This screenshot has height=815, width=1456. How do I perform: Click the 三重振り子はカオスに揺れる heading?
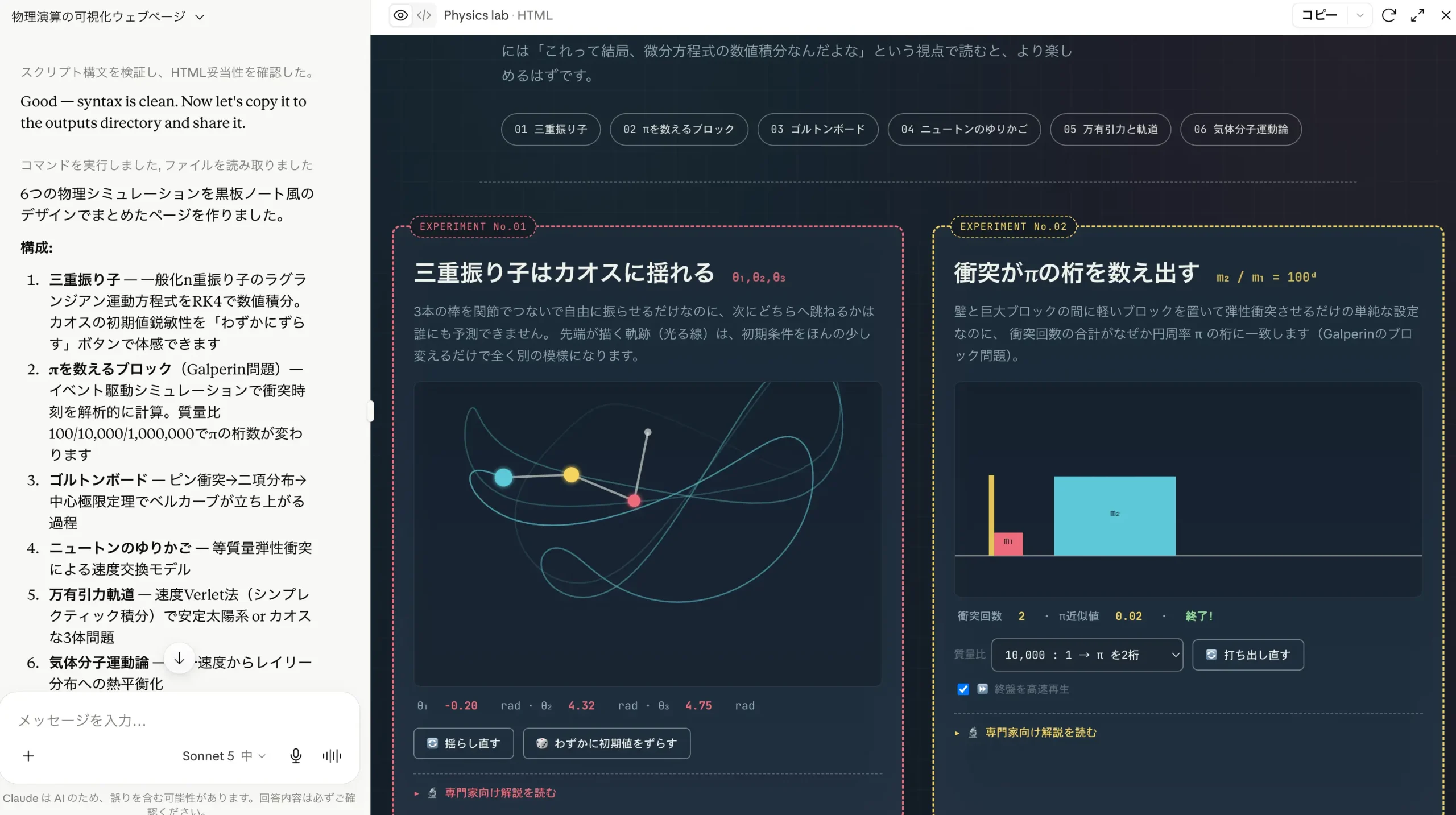[564, 272]
